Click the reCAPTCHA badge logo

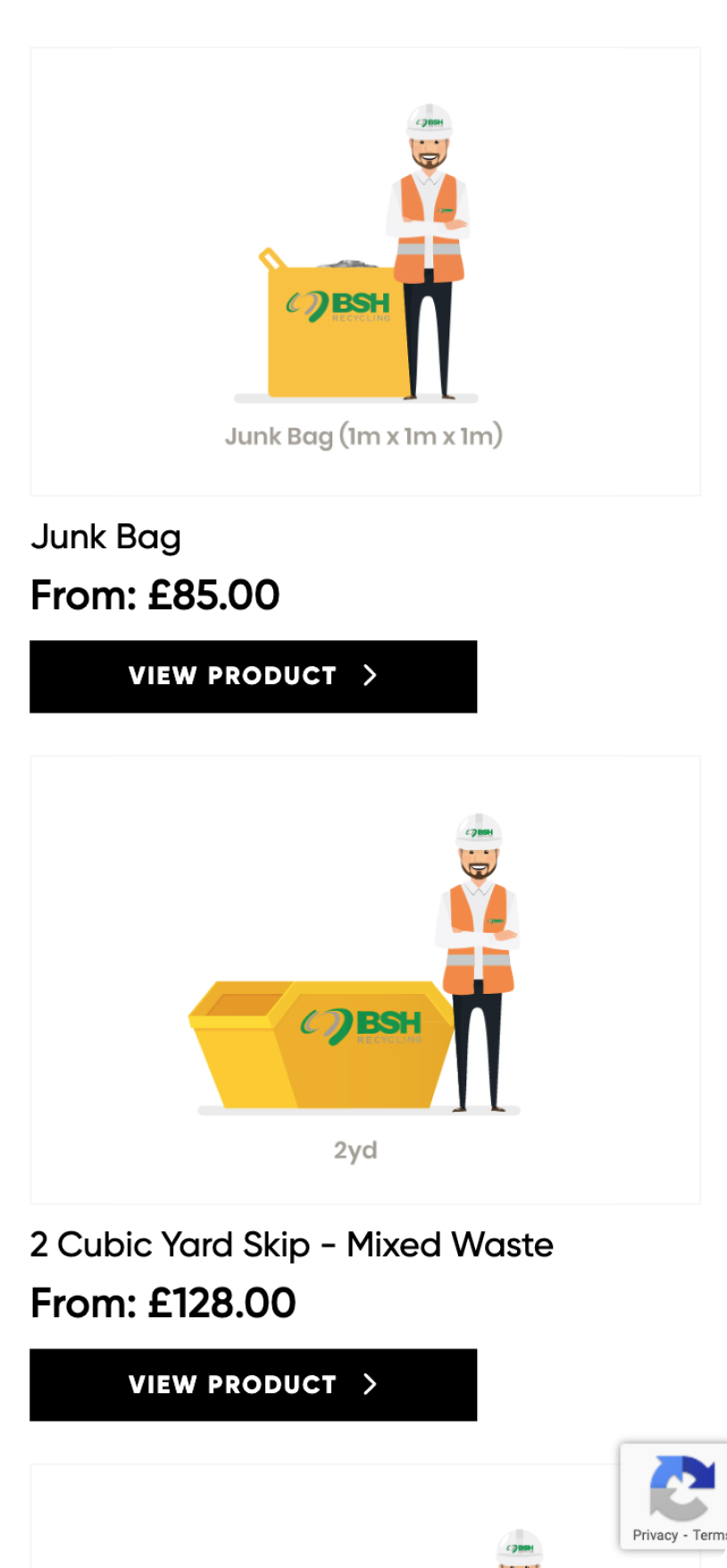pos(682,1488)
